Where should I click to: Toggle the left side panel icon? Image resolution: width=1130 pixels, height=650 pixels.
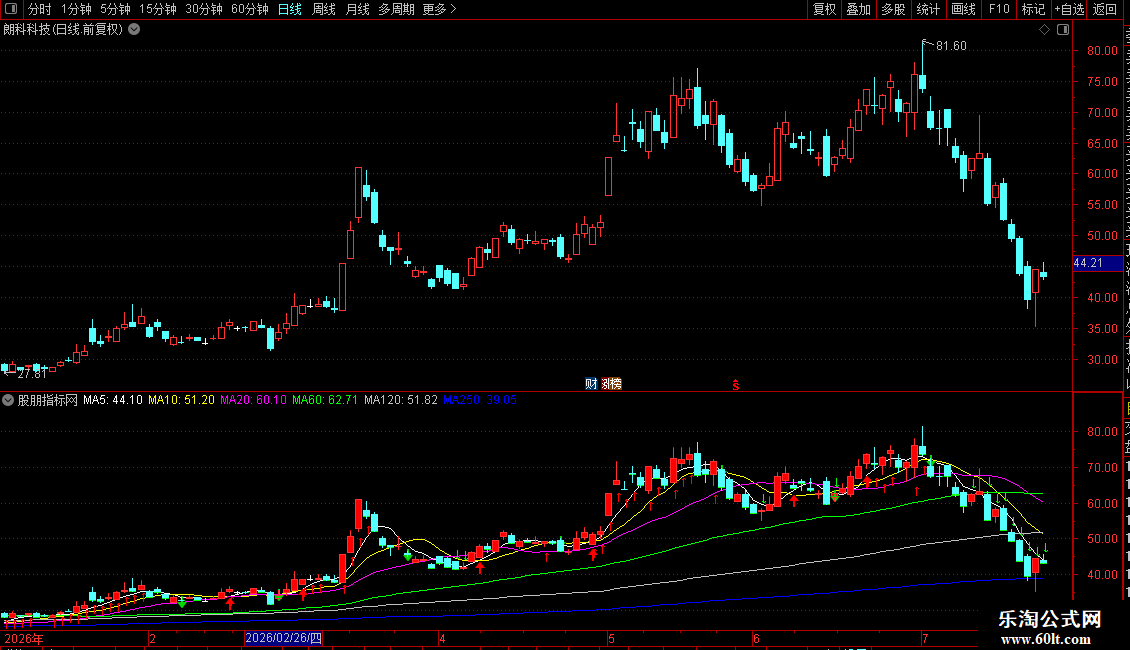point(11,9)
